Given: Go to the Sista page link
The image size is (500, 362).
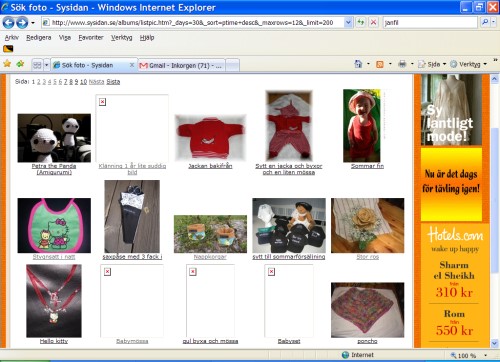Looking at the screenshot, I should 113,82.
